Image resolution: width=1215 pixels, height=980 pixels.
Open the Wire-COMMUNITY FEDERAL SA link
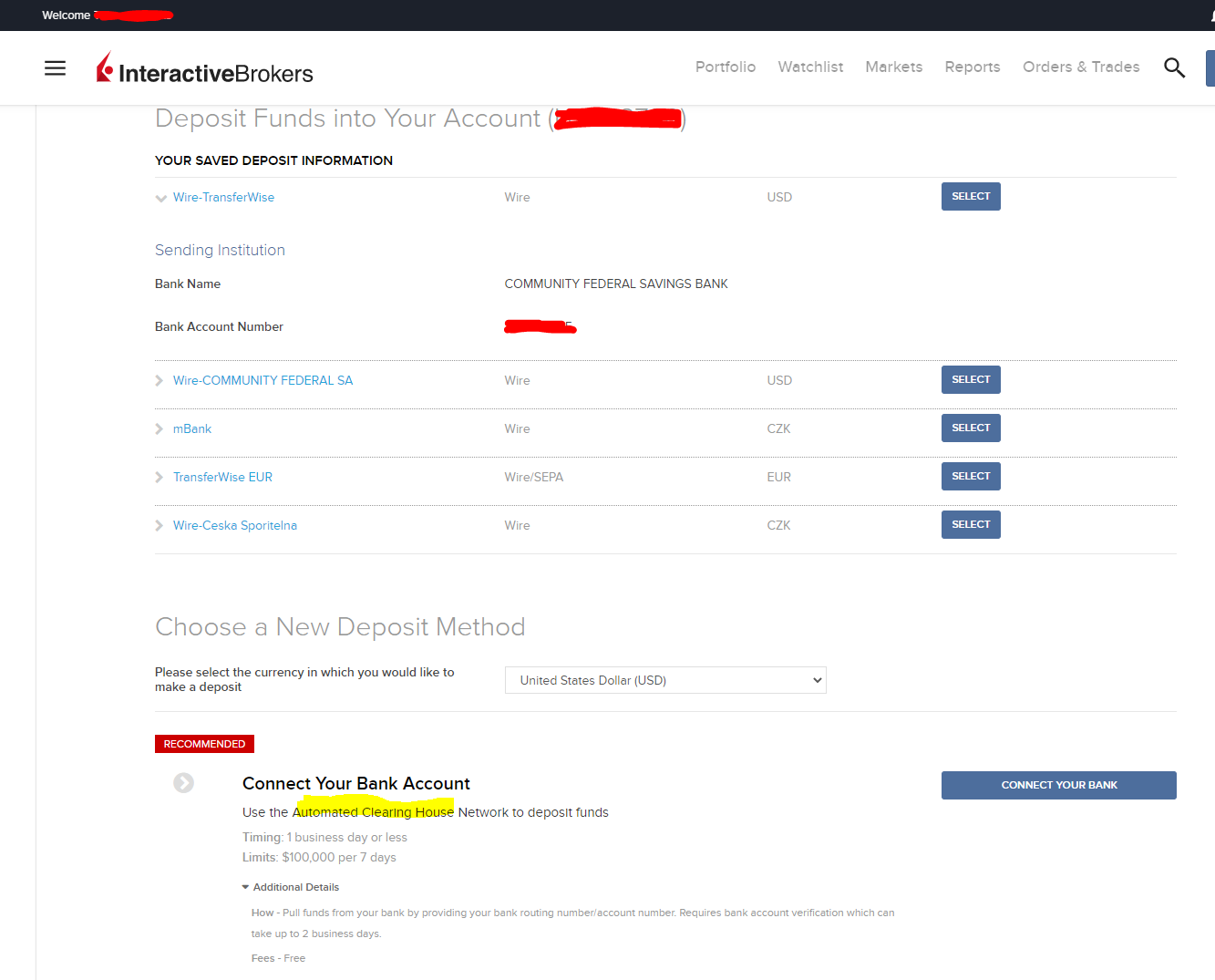263,380
